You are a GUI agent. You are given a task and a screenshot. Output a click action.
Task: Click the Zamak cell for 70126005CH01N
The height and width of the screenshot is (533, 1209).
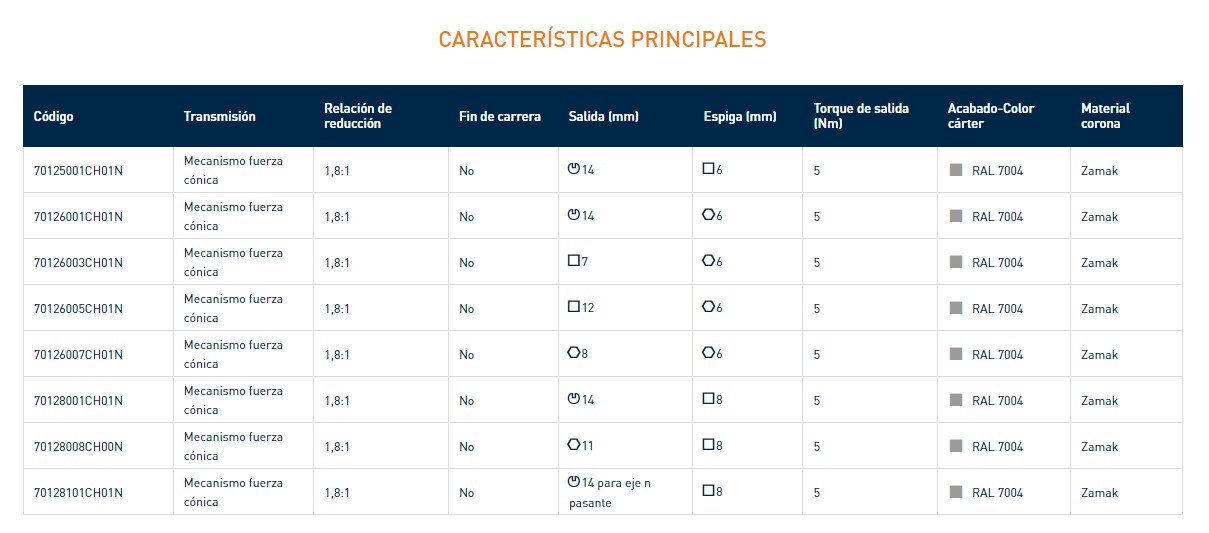pyautogui.click(x=1099, y=309)
